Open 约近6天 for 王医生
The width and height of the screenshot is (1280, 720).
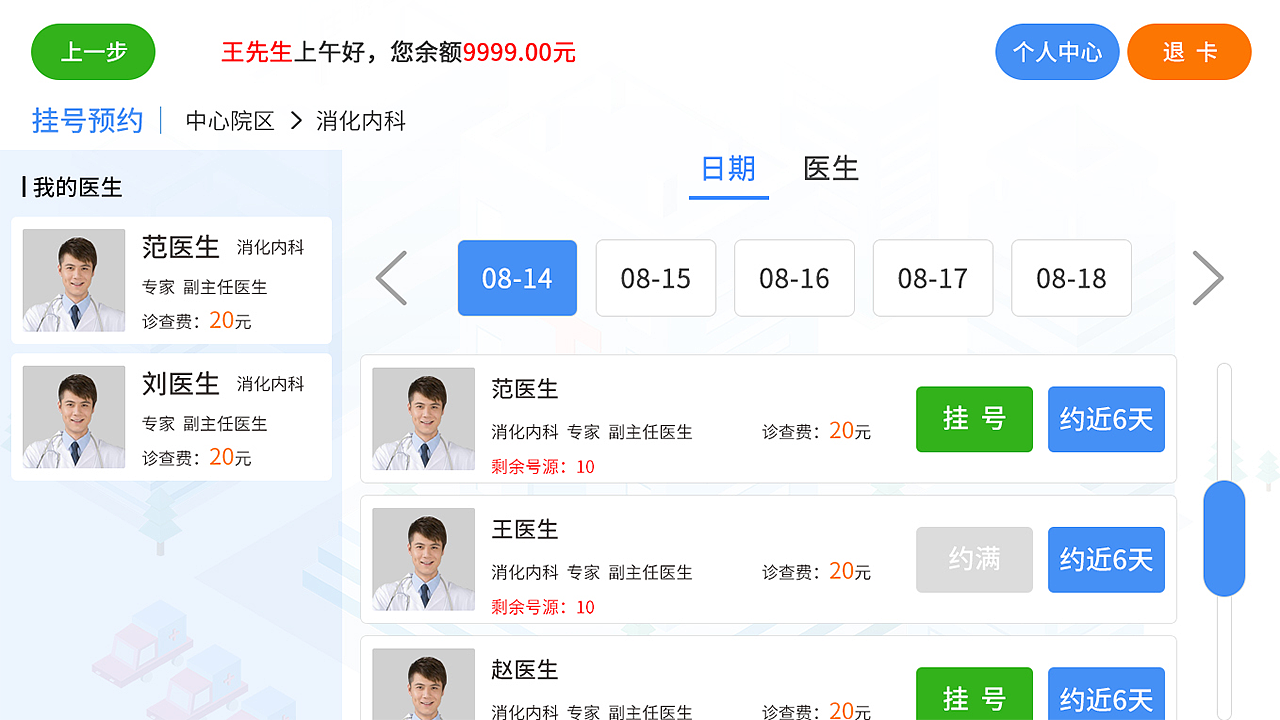tap(1106, 559)
